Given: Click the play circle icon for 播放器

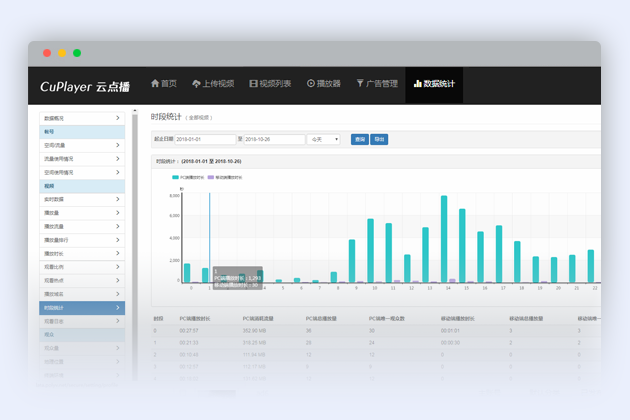Looking at the screenshot, I should pos(311,84).
